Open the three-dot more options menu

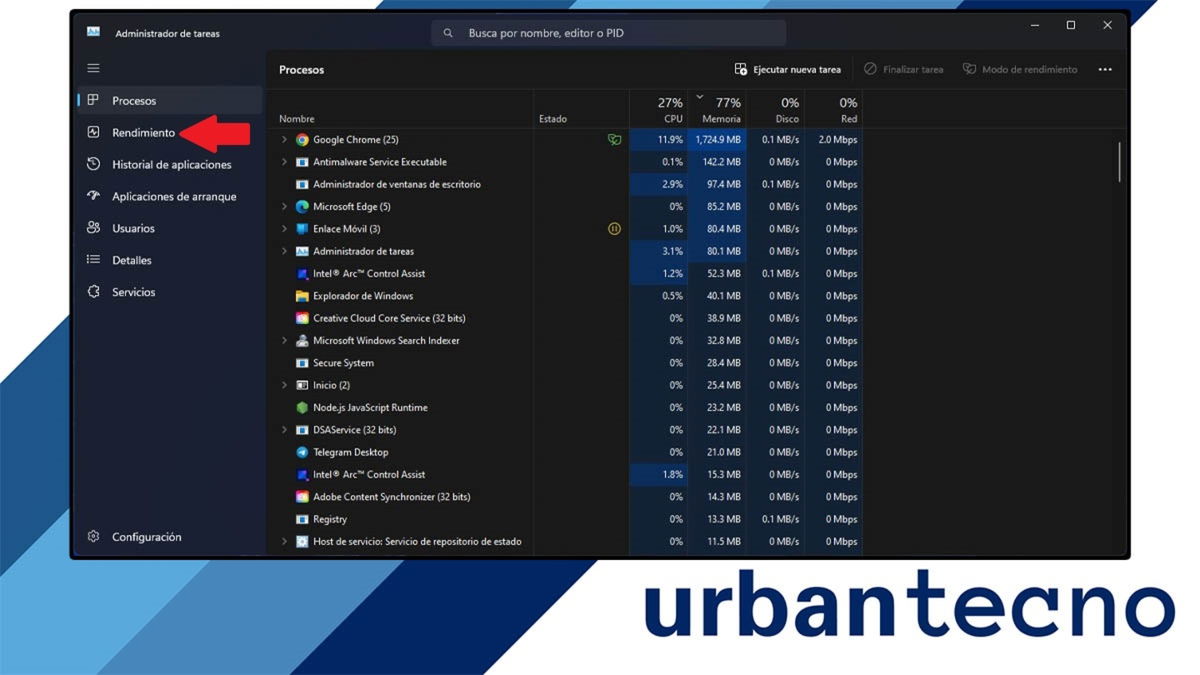coord(1104,69)
